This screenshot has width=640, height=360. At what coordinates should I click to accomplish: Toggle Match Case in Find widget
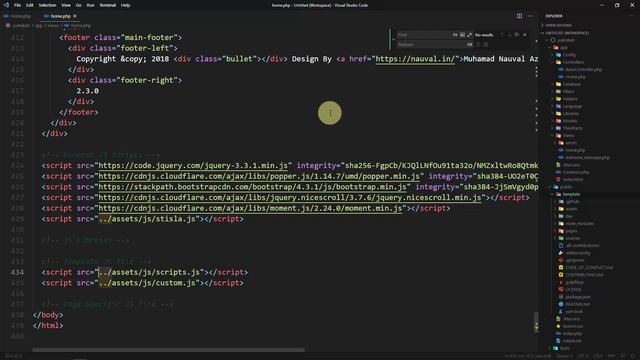pyautogui.click(x=455, y=35)
